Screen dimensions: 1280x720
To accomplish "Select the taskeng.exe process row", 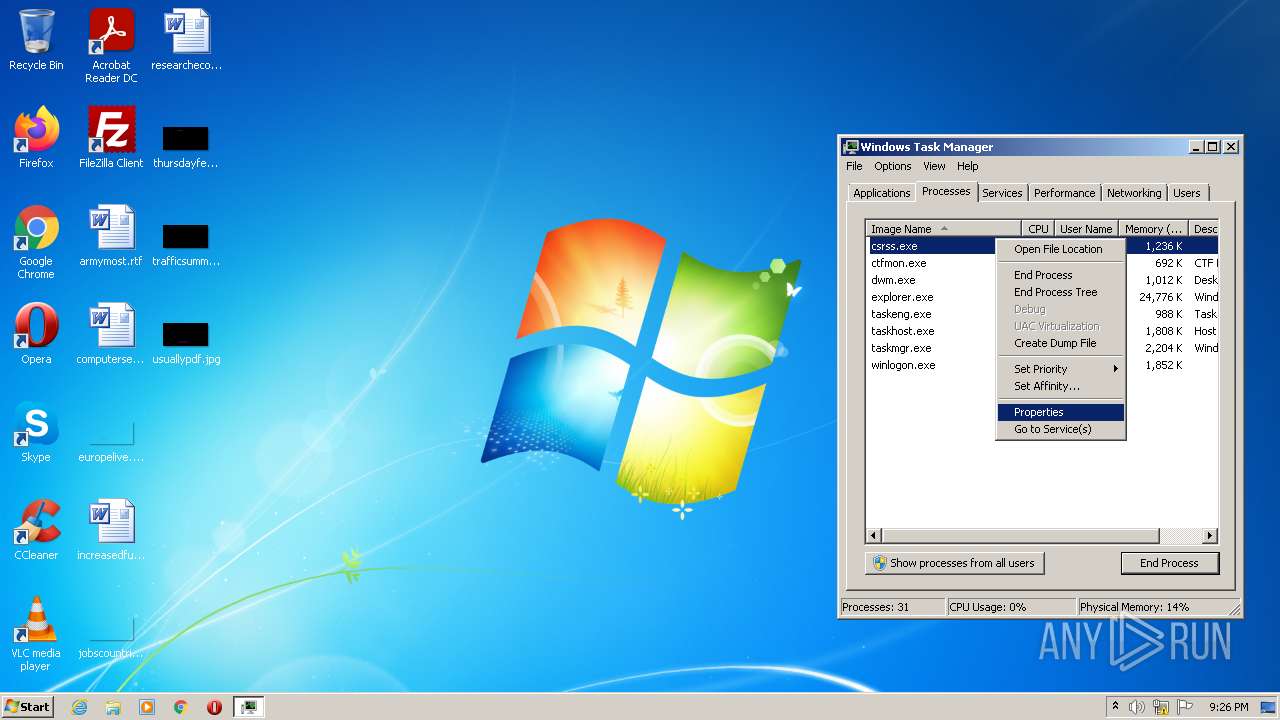I will [1042, 314].
